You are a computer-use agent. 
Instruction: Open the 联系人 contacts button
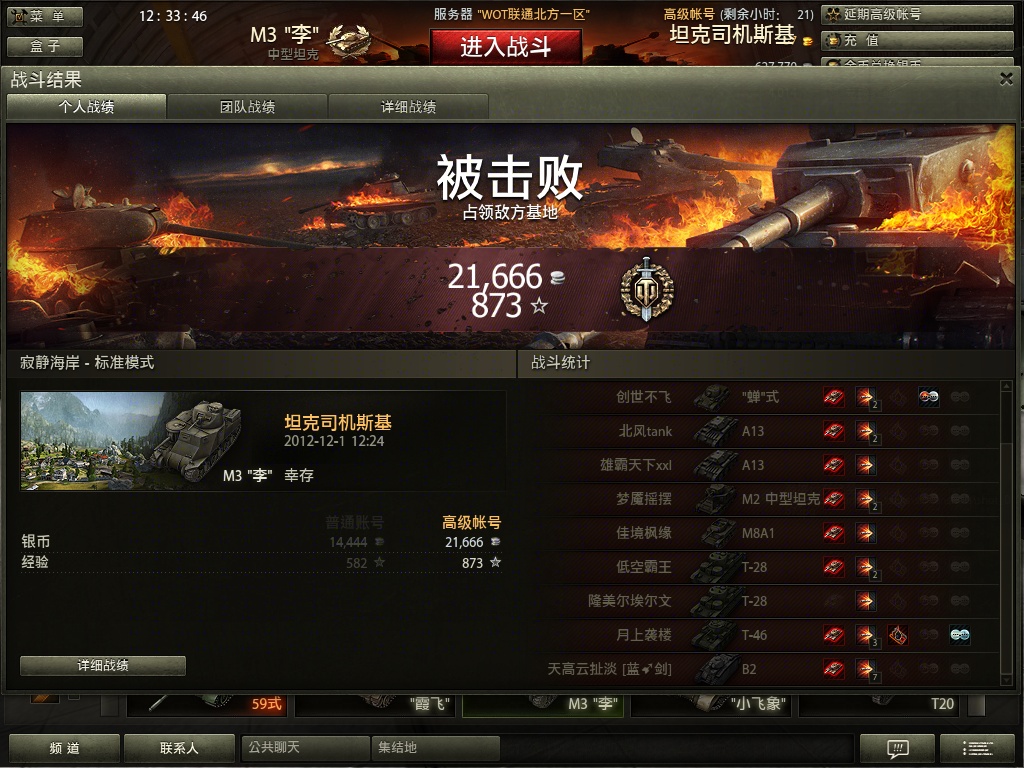coord(179,748)
